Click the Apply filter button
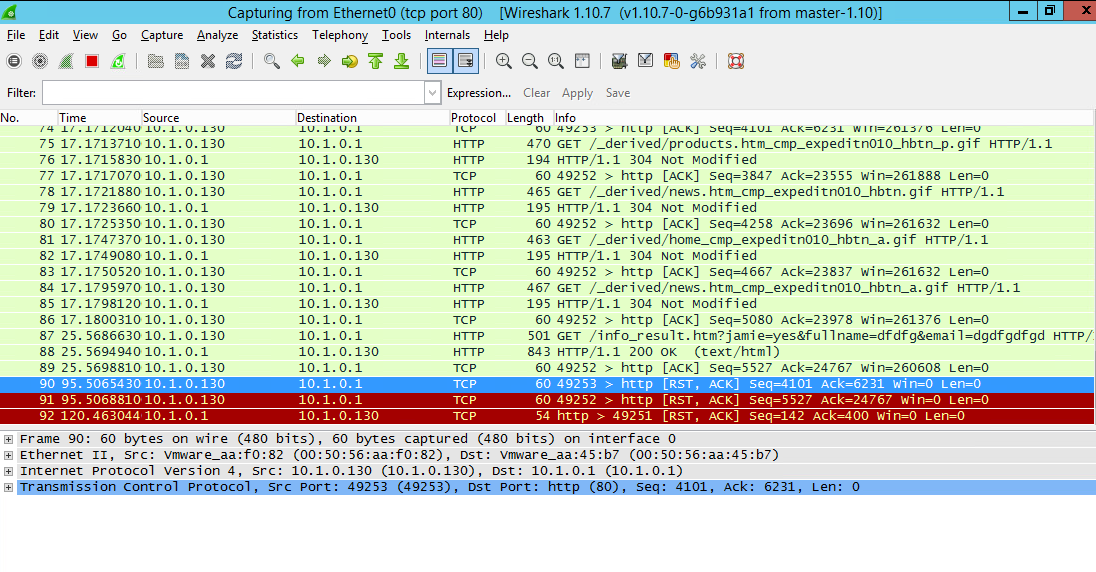This screenshot has height=572, width=1096. click(577, 93)
